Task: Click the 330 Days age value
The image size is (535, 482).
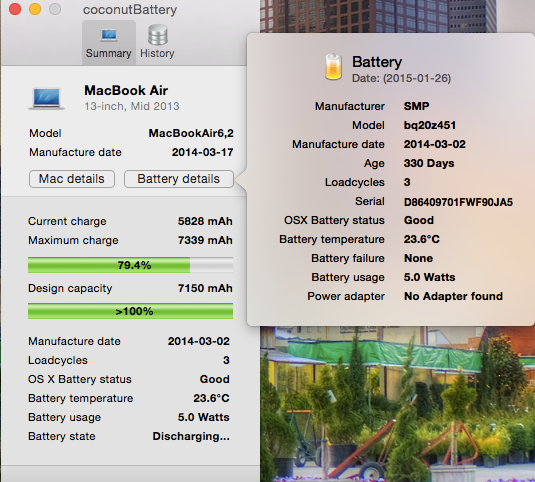Action: [429, 163]
